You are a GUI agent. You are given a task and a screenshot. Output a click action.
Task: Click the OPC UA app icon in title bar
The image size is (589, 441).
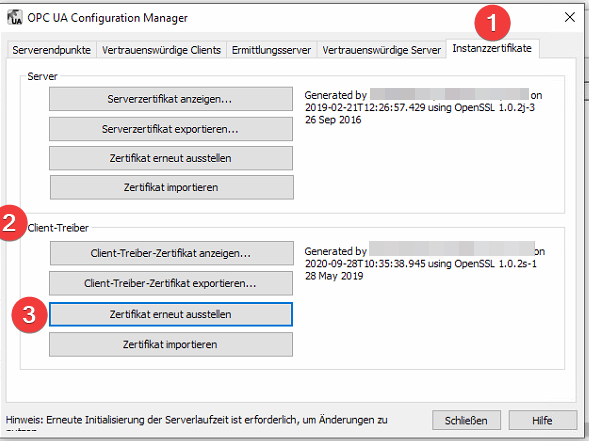pyautogui.click(x=15, y=18)
